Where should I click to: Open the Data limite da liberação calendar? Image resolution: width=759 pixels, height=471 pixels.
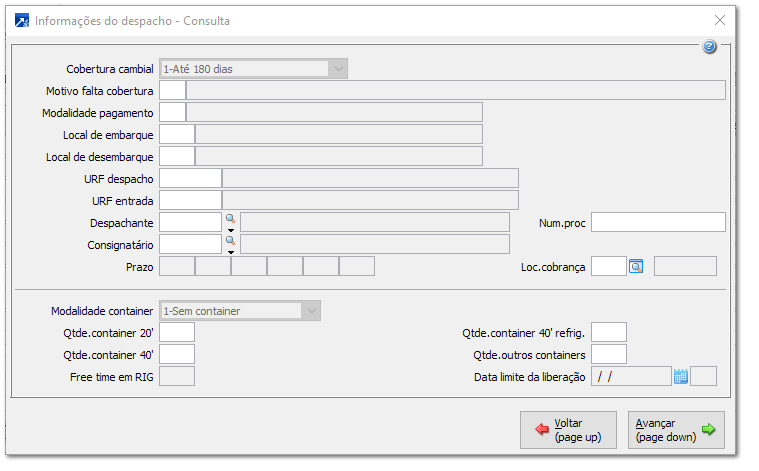[x=681, y=376]
